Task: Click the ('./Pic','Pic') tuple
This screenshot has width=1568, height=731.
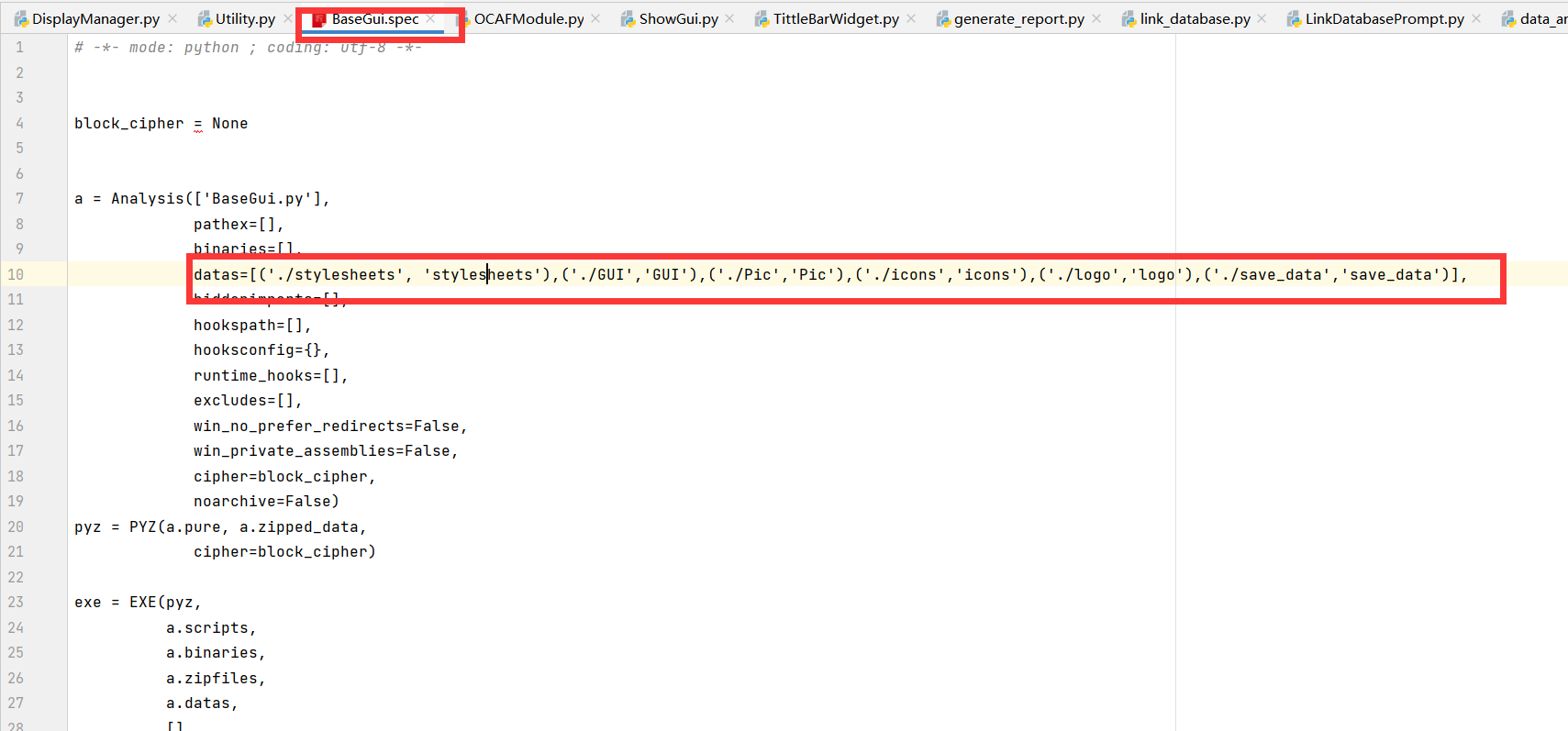Action: pos(776,275)
